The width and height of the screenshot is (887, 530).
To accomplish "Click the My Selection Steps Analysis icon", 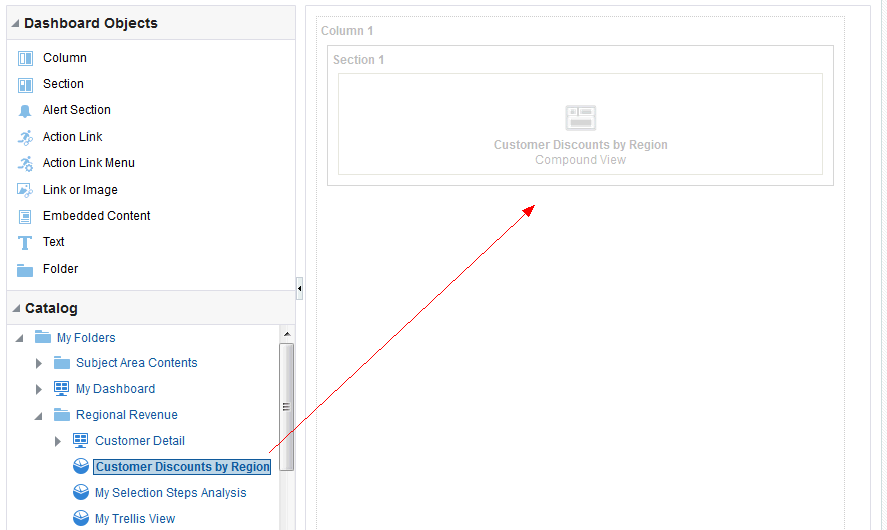I will [81, 492].
